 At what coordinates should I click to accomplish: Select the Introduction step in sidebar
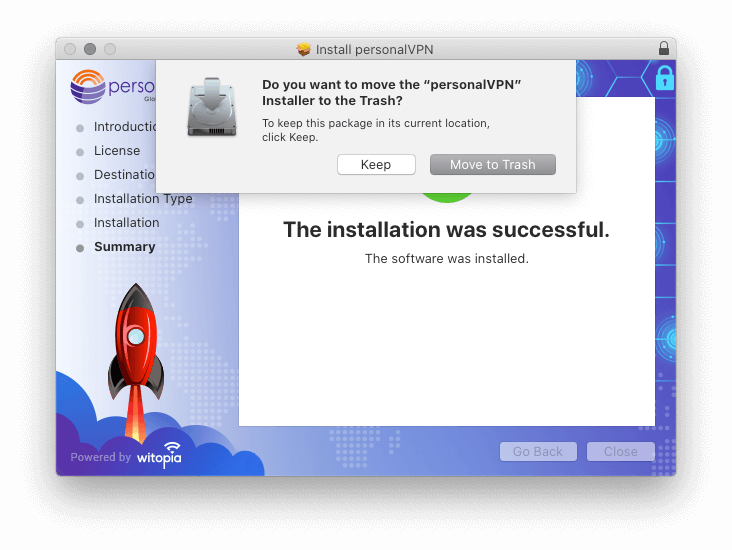tap(125, 127)
